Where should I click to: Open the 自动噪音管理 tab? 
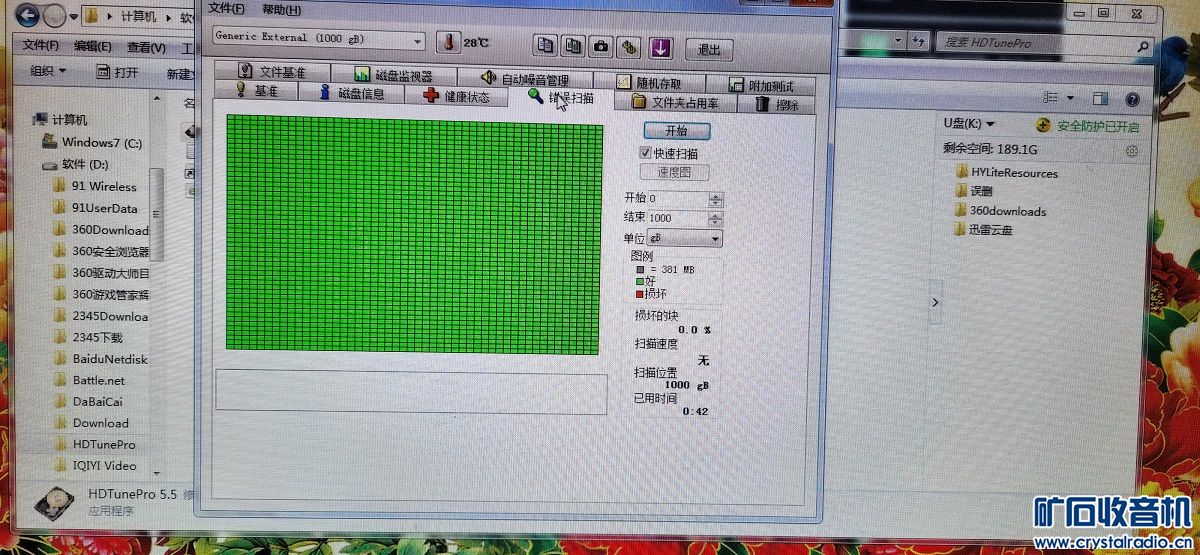[x=524, y=79]
